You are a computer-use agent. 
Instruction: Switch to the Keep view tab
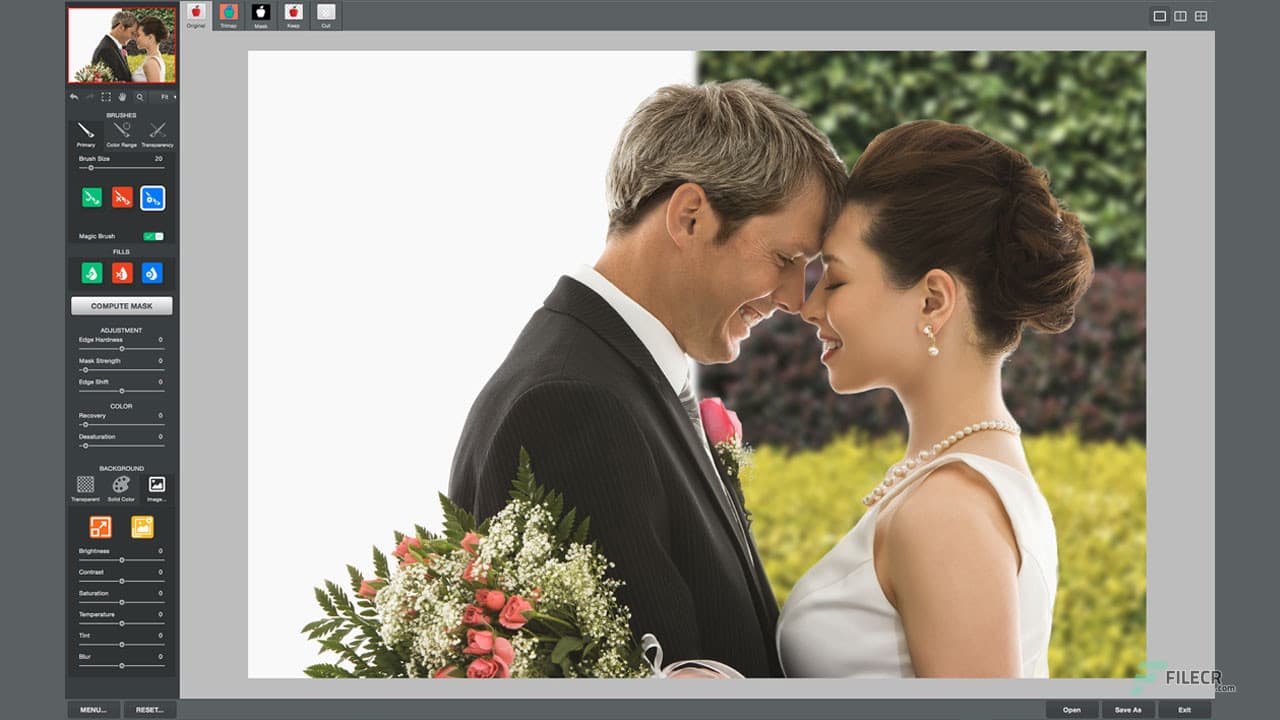coord(293,15)
